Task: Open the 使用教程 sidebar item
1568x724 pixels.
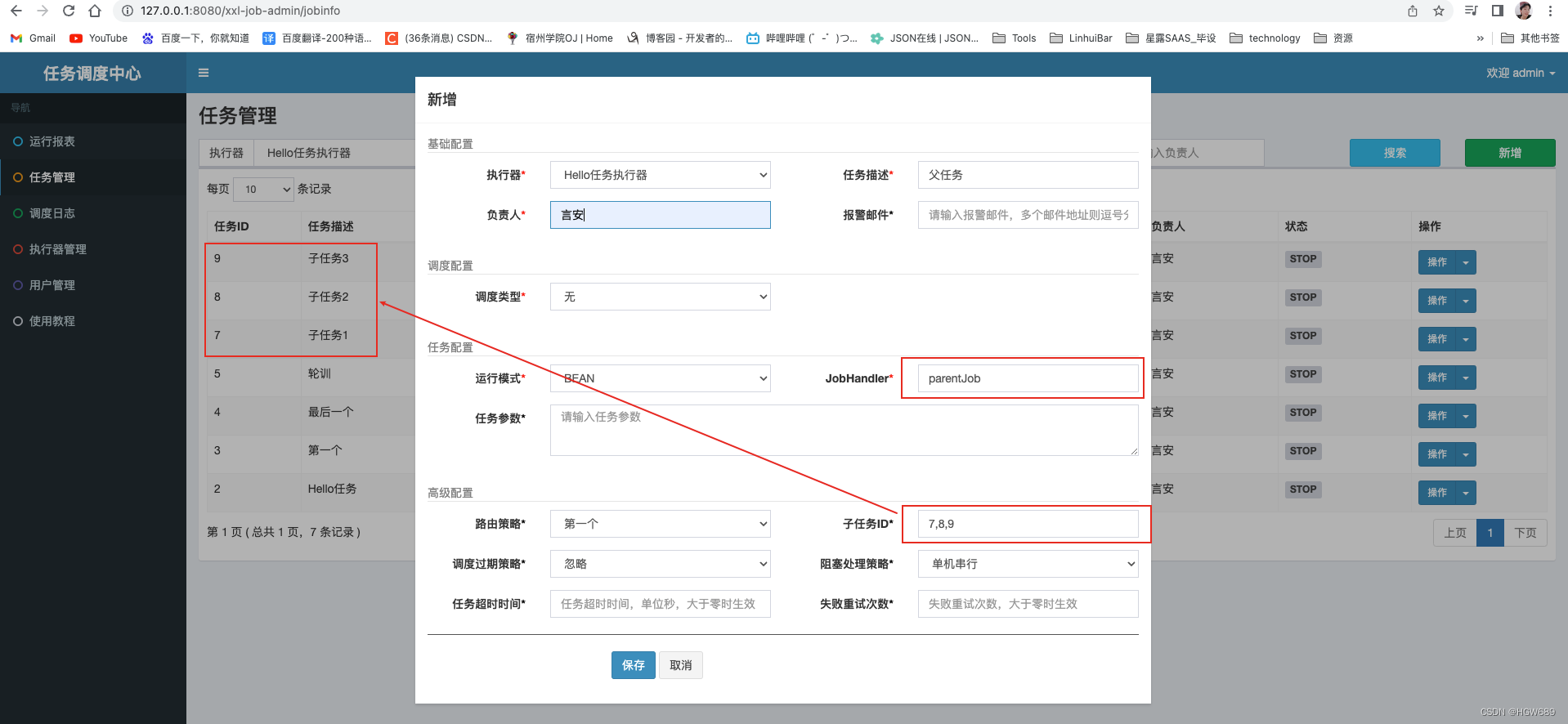Action: 93,321
